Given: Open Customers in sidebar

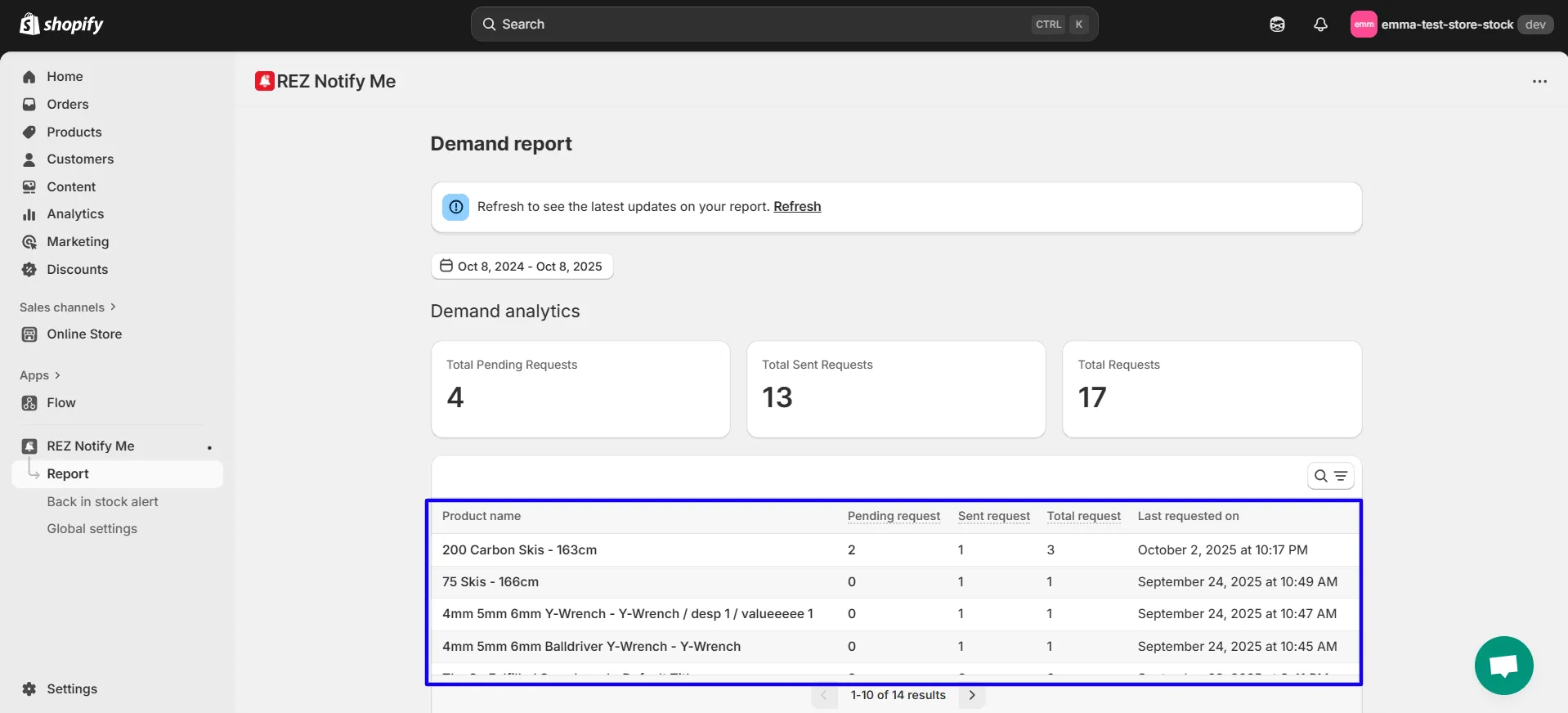Looking at the screenshot, I should pyautogui.click(x=80, y=159).
